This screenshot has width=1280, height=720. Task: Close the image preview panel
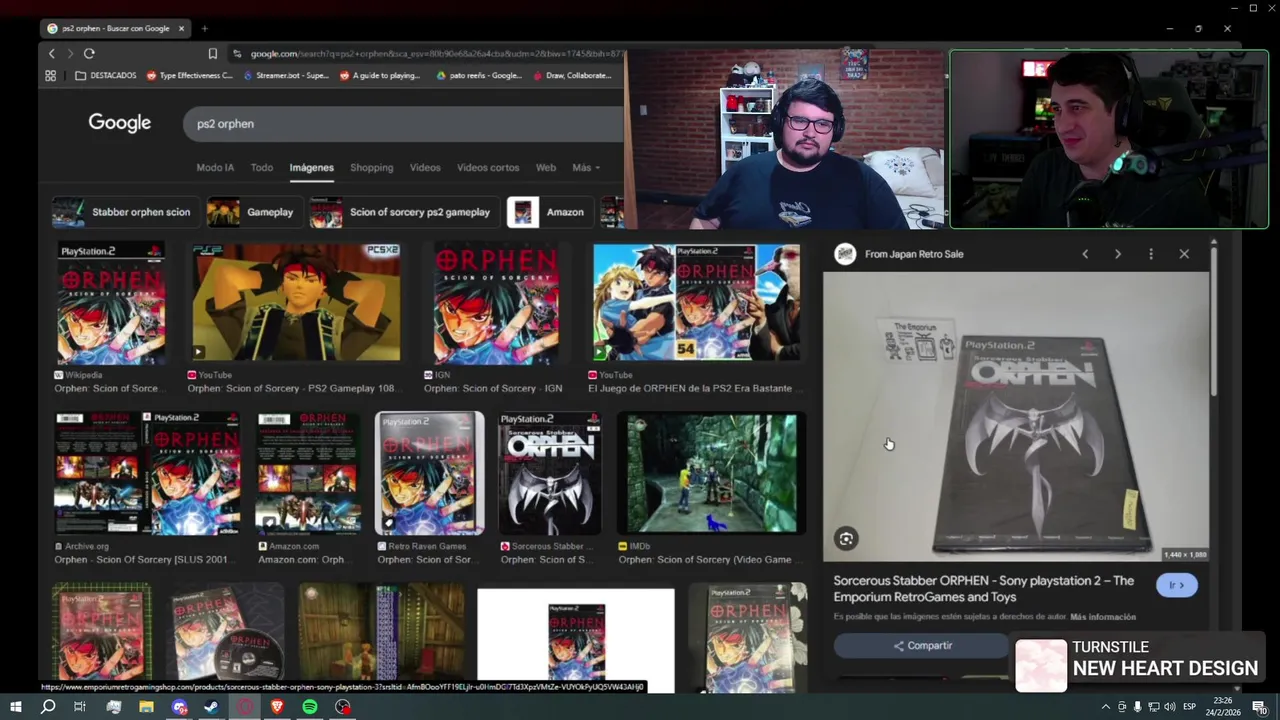(x=1184, y=254)
